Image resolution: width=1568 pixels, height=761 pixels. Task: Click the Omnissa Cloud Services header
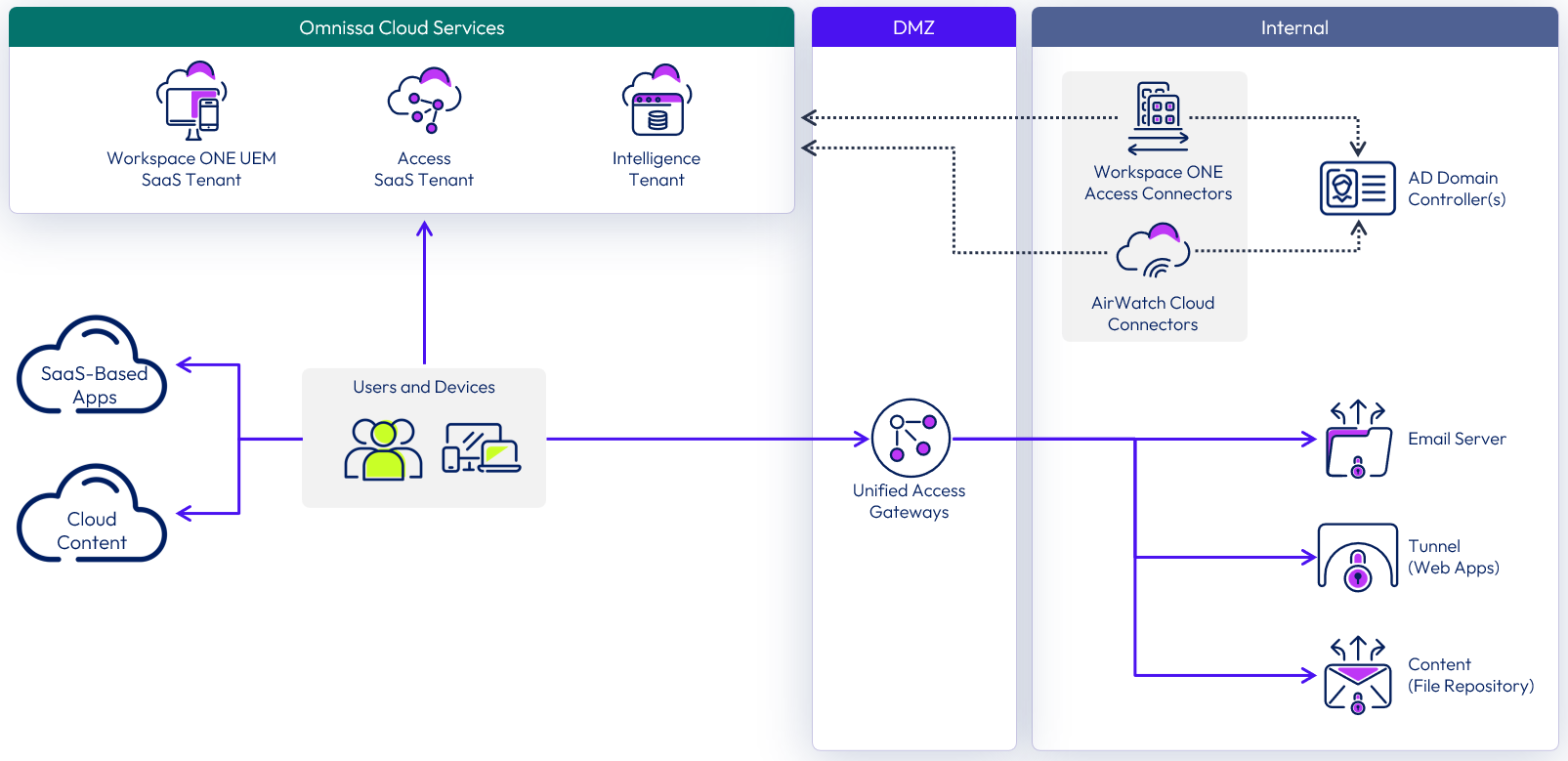(x=402, y=27)
